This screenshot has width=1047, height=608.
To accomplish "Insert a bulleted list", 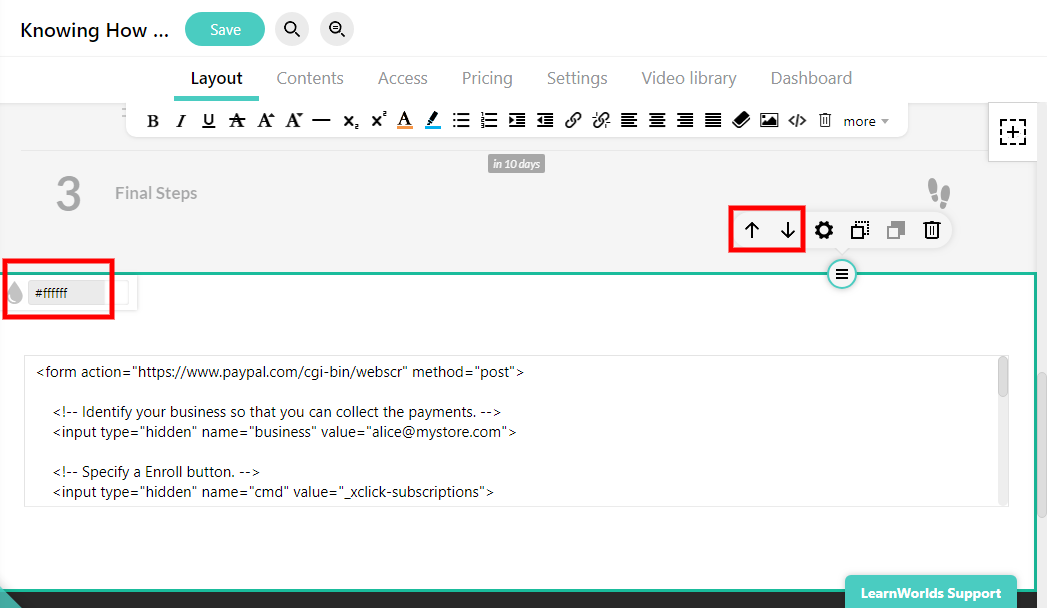I will click(x=461, y=120).
